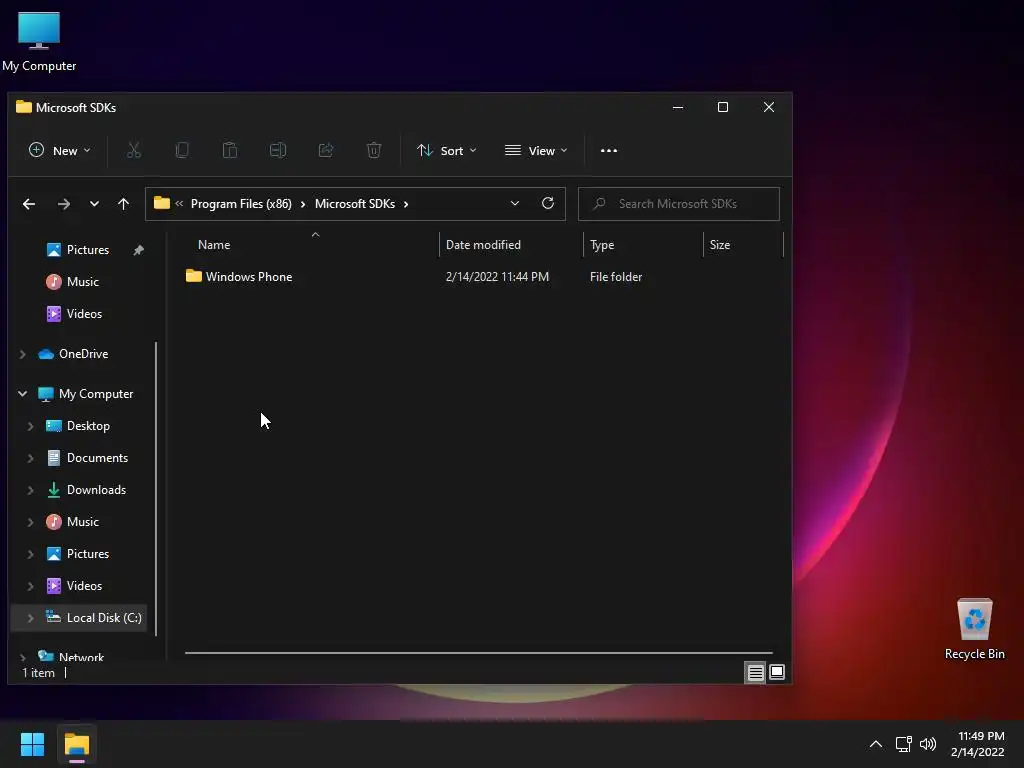Expand the Documents tree node
Screen dimensions: 1024x768
coord(30,458)
